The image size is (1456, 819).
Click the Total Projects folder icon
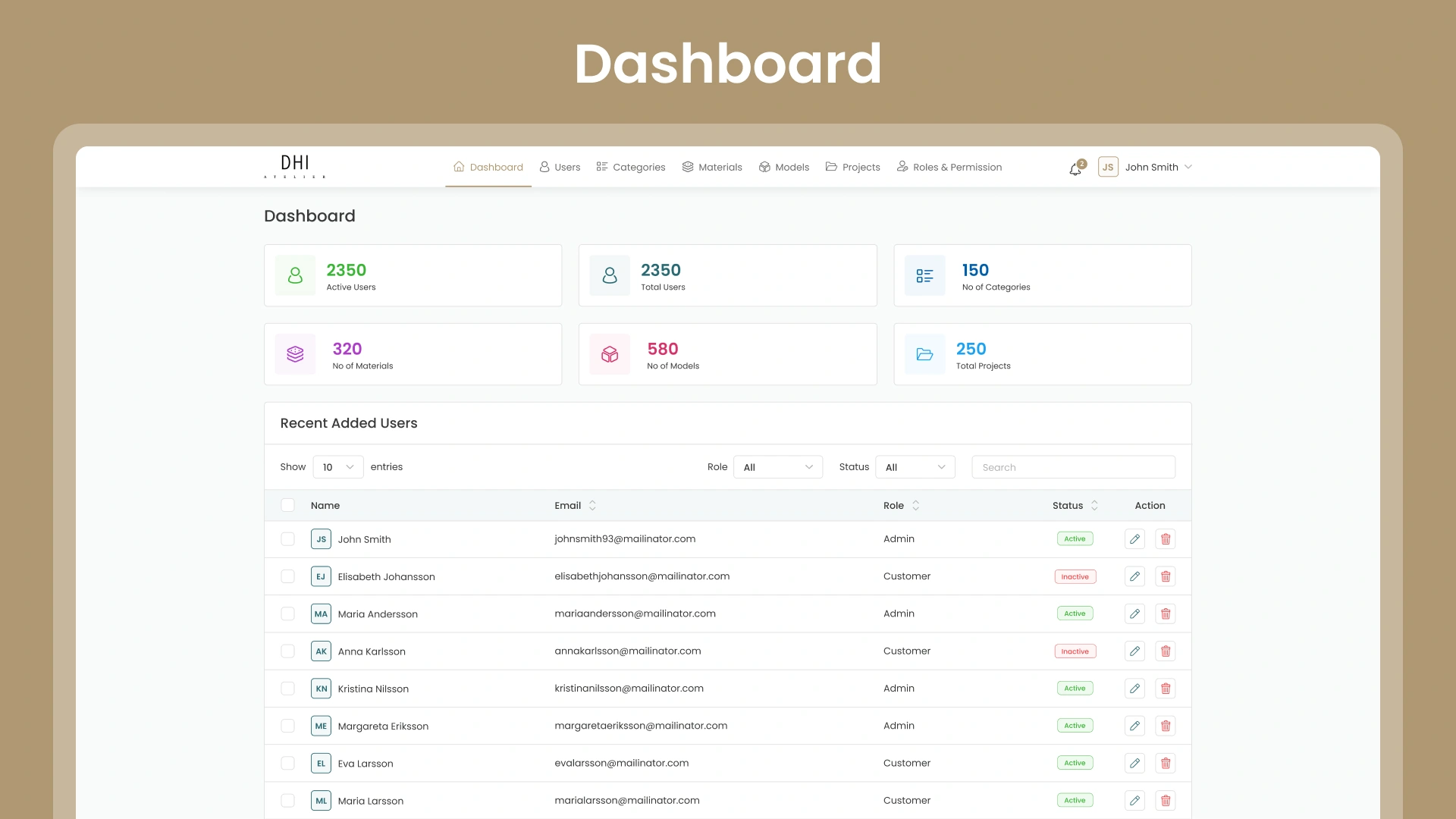pyautogui.click(x=924, y=354)
